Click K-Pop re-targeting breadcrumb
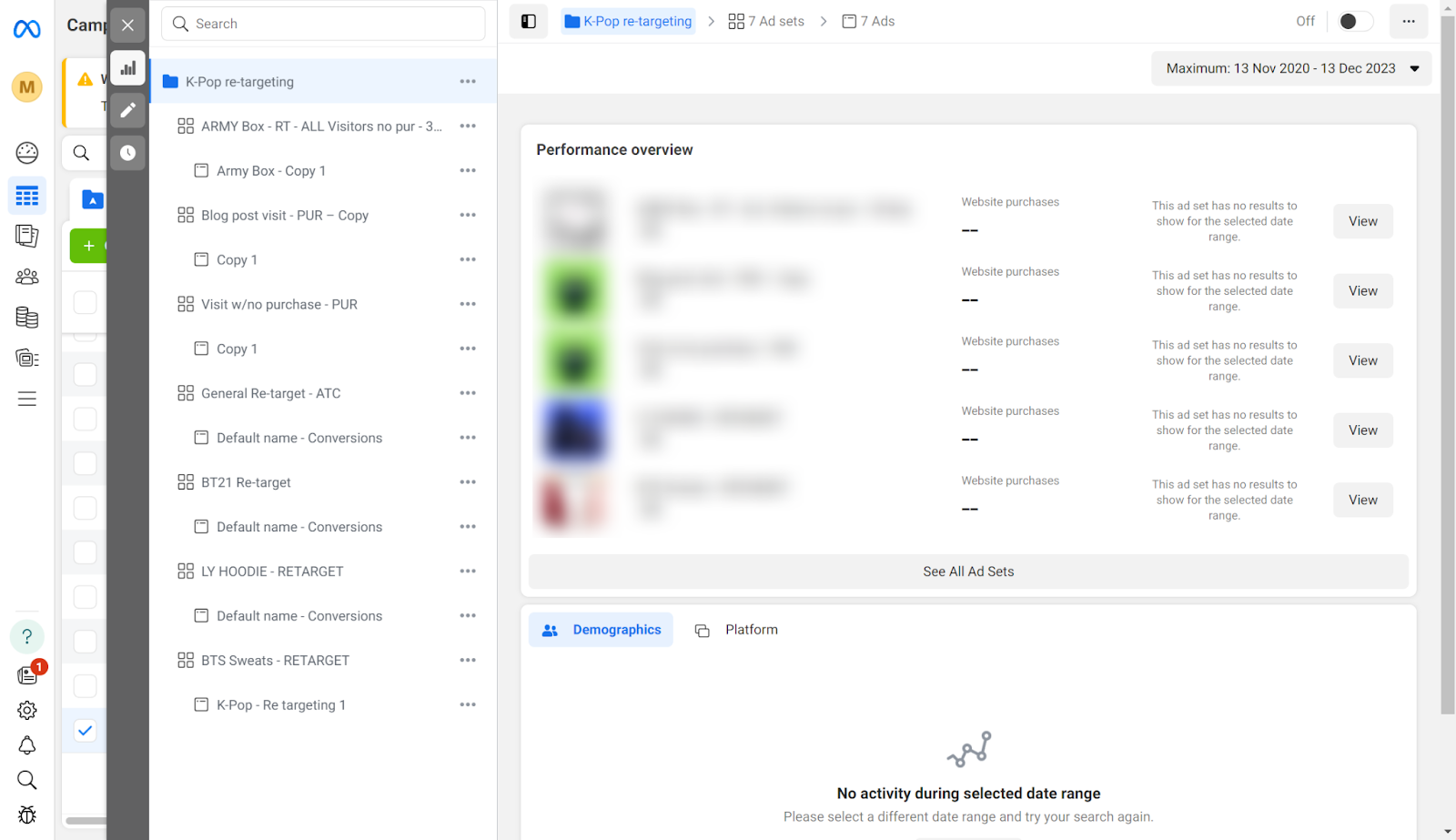 point(628,21)
